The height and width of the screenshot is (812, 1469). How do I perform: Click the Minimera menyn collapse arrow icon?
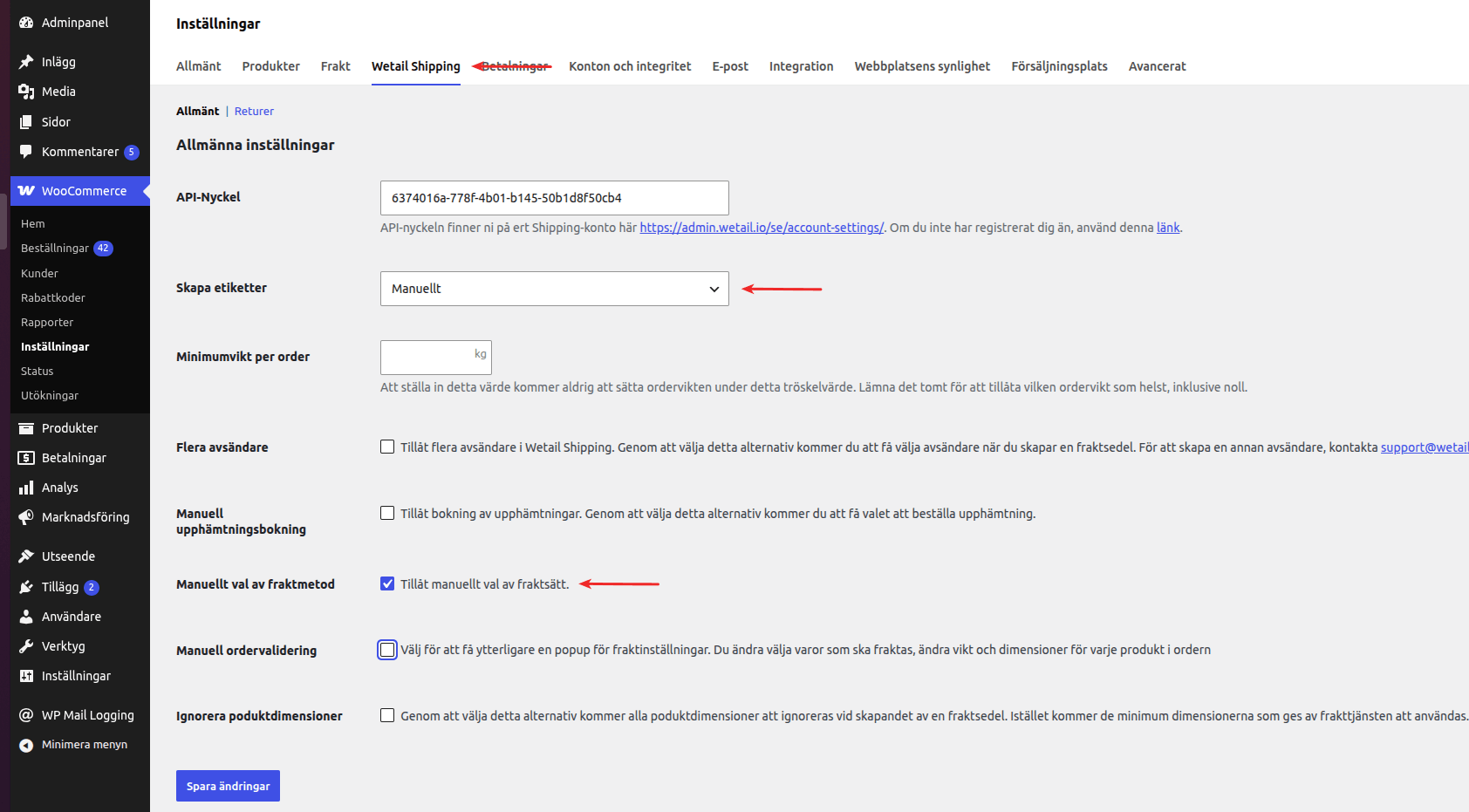(26, 745)
